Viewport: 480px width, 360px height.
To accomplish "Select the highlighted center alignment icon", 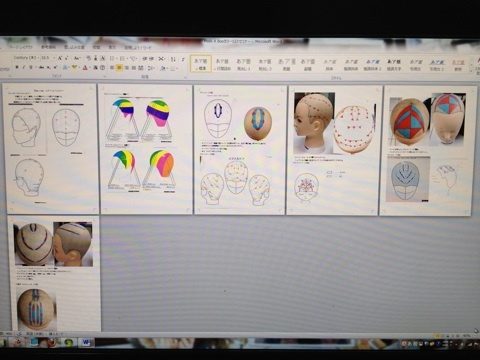I will (119, 68).
